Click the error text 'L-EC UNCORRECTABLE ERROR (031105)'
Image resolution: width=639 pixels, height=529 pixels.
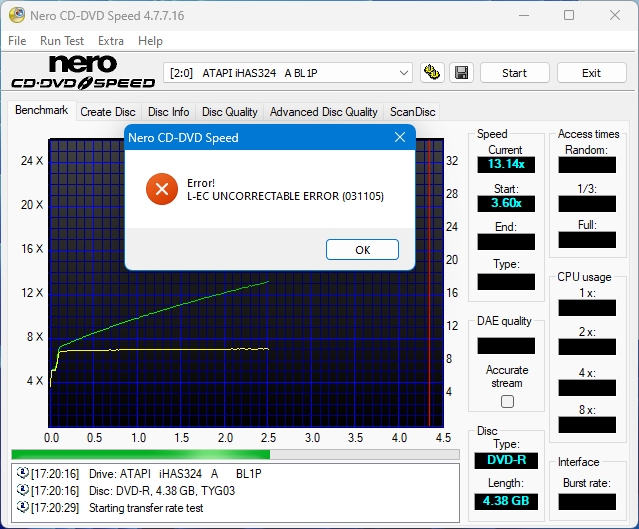tap(285, 196)
